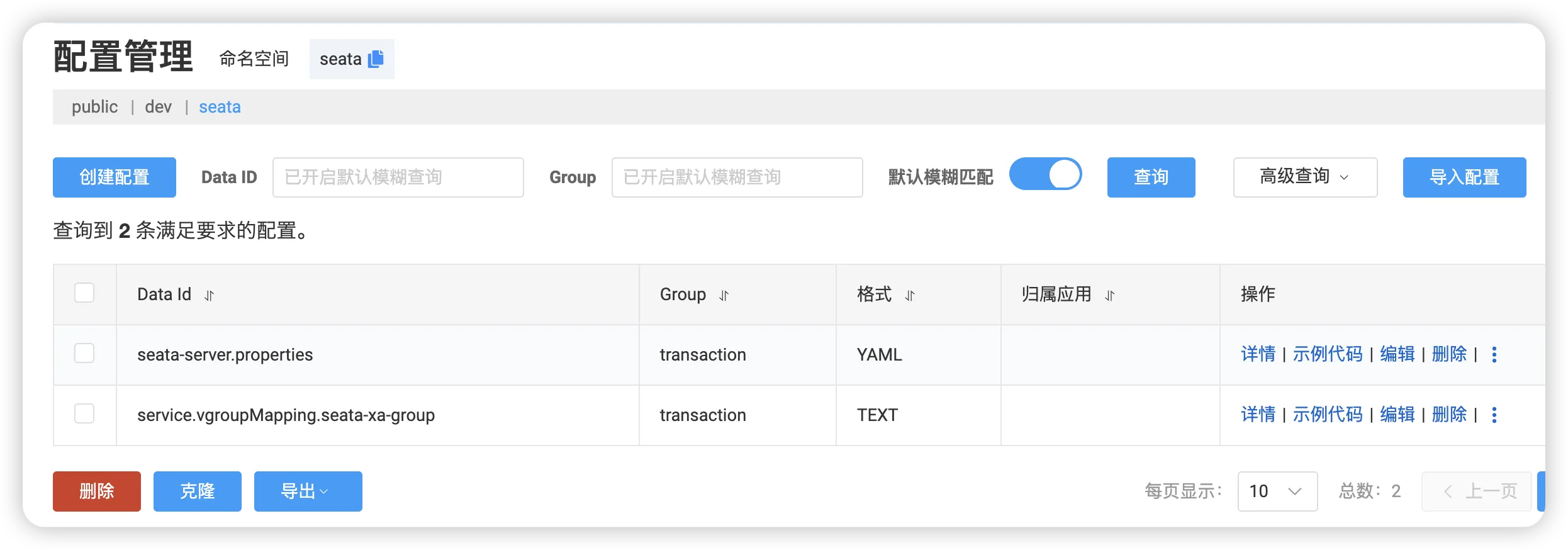Open more actions for seata-server.properties row
1568x550 pixels.
point(1494,354)
